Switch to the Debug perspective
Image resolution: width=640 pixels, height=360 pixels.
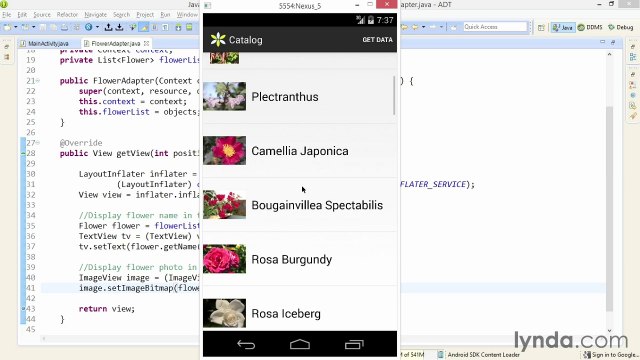(620, 27)
